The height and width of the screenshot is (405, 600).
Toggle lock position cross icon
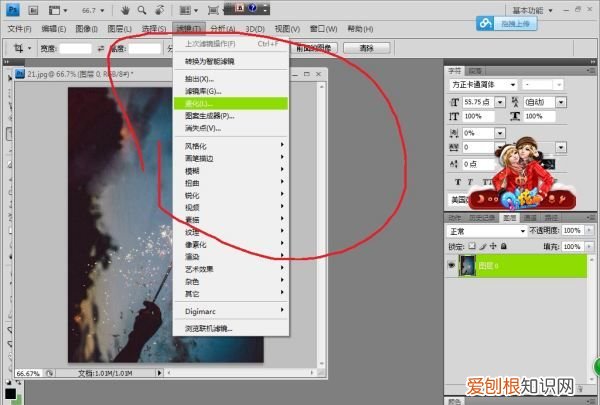493,246
